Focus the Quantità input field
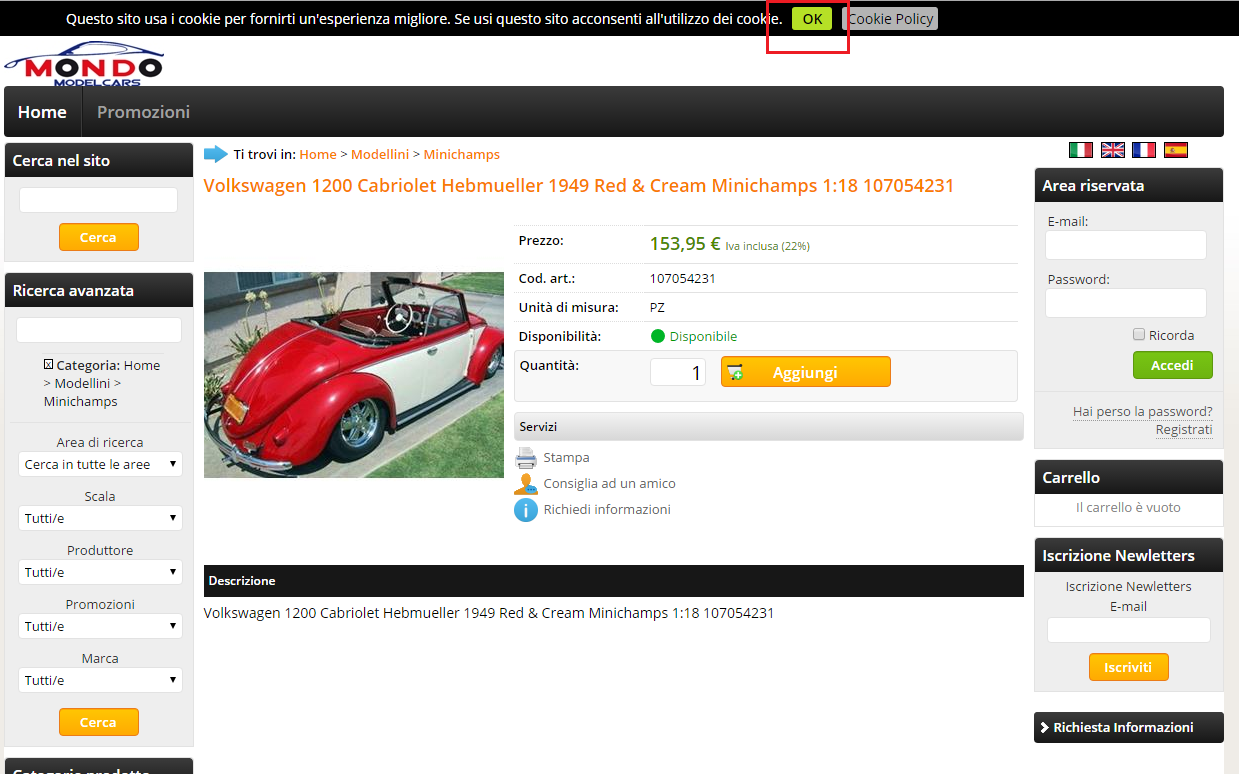The image size is (1239, 774). (678, 372)
